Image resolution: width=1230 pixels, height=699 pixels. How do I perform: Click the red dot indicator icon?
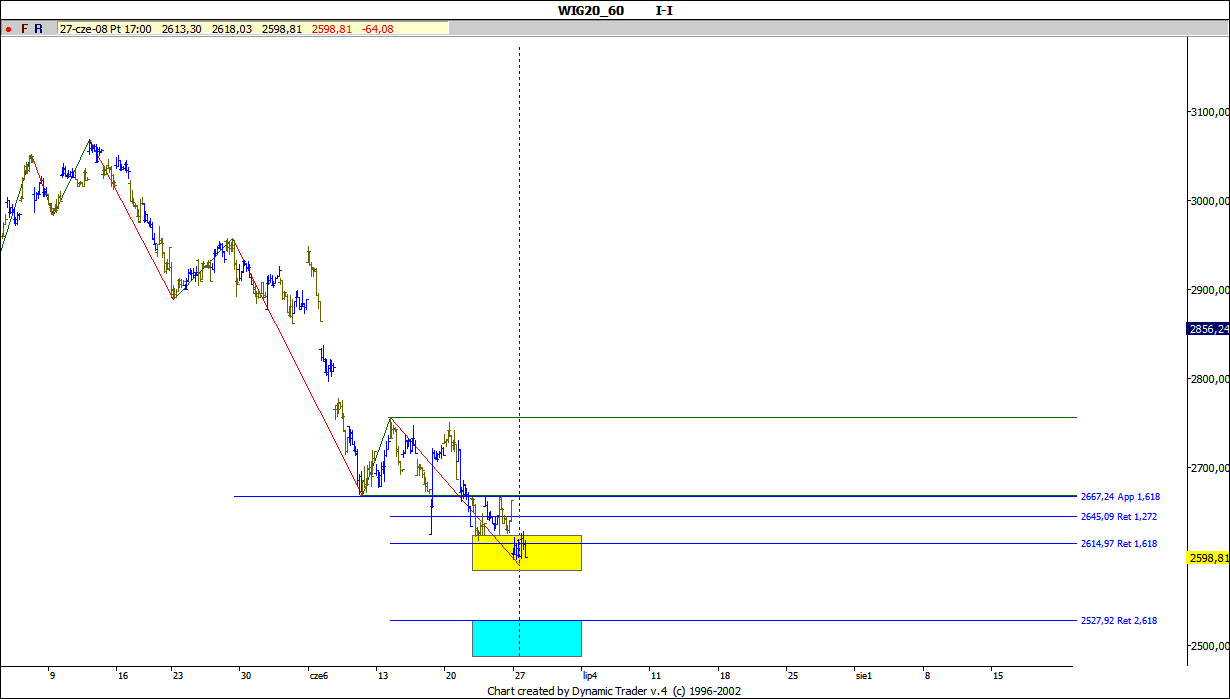(x=9, y=29)
